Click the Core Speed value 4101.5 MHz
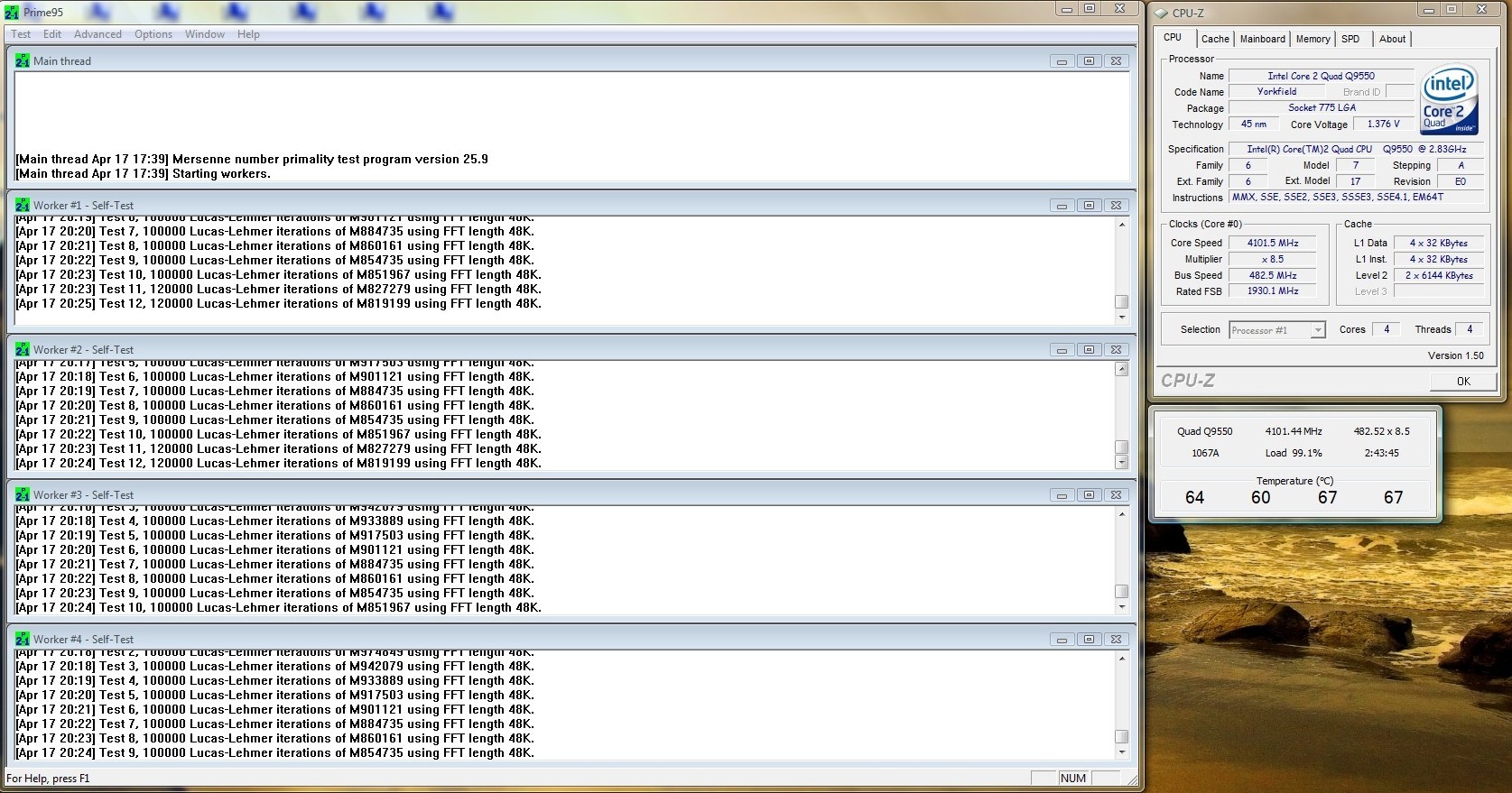The width and height of the screenshot is (1512, 793). [1273, 243]
